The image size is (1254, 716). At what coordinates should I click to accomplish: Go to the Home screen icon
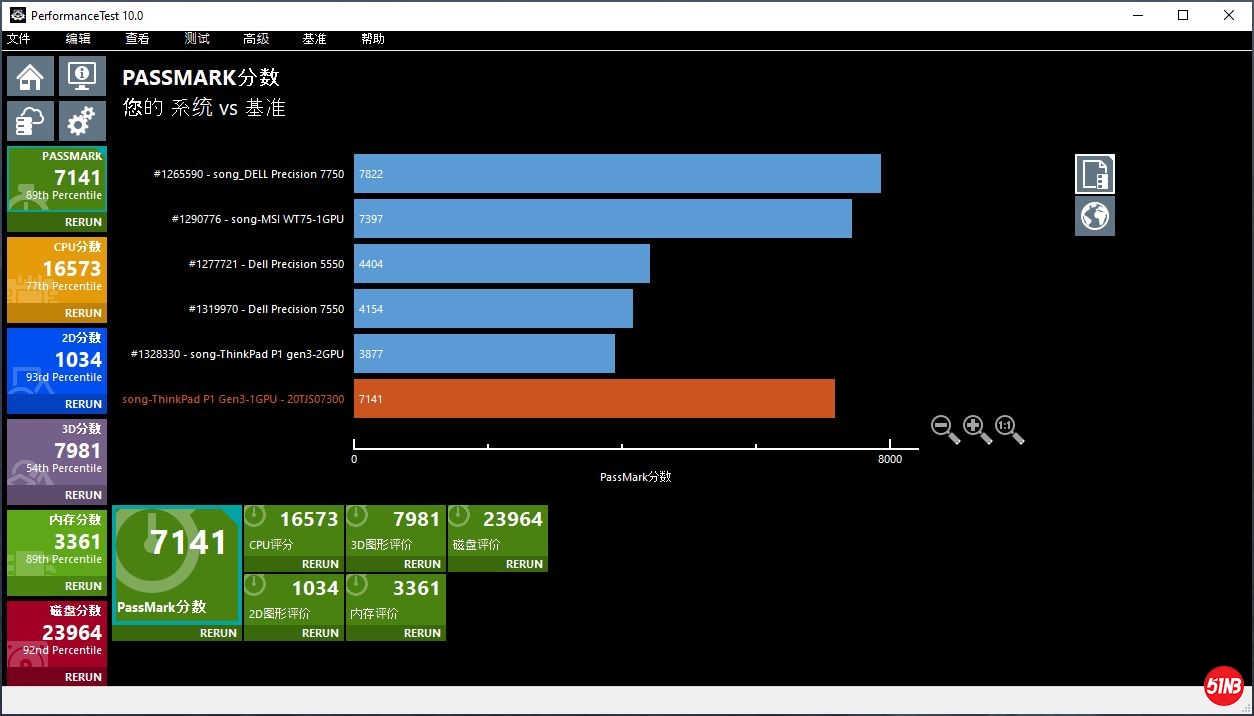point(31,76)
